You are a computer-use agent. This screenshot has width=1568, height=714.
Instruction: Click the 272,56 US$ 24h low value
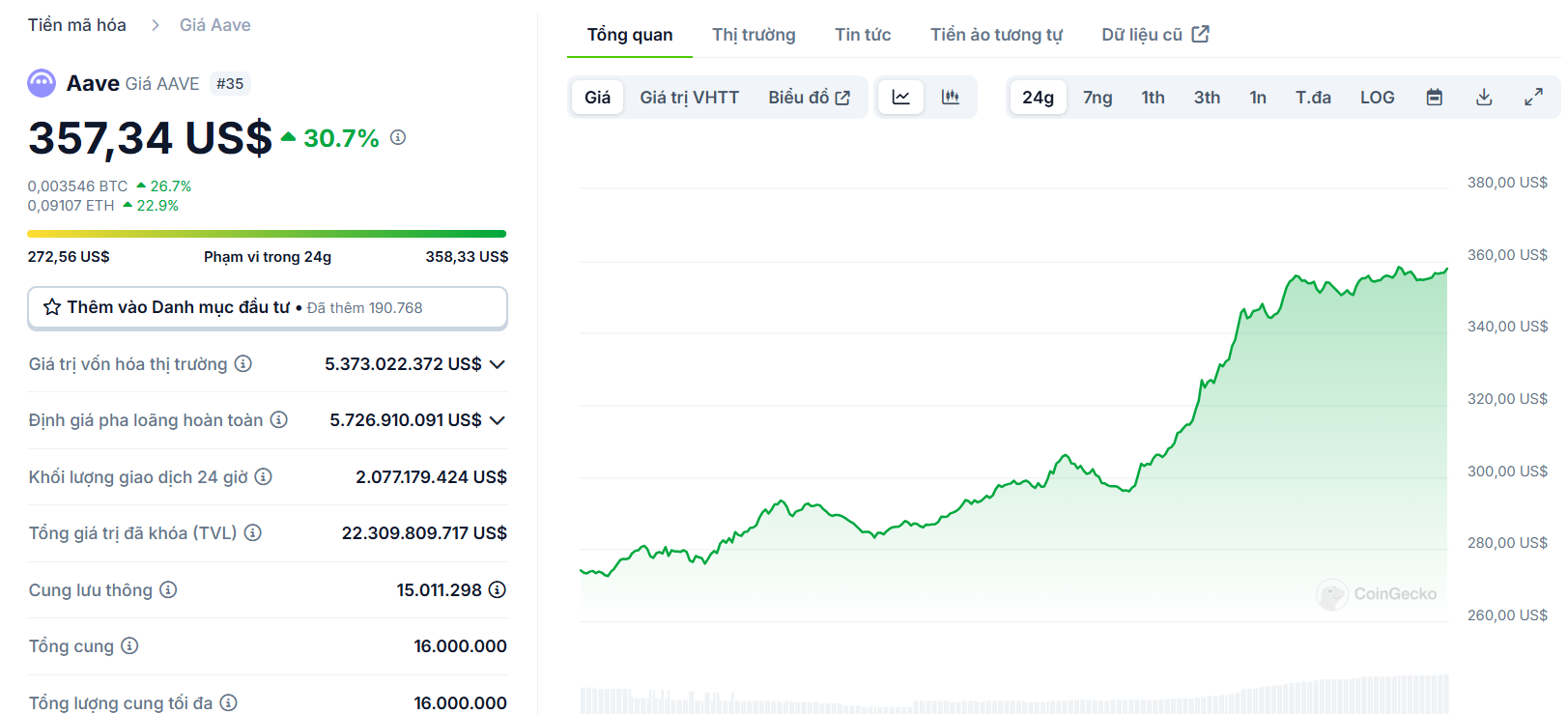tap(69, 256)
